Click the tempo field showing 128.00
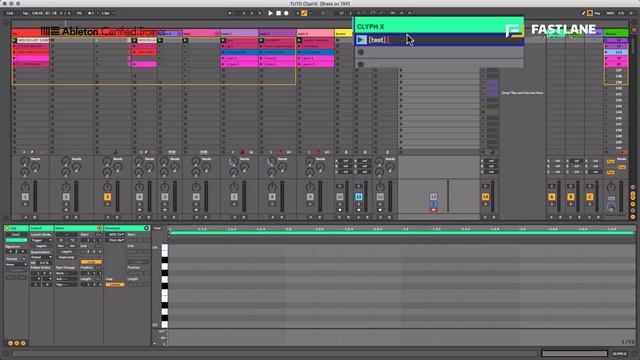The width and height of the screenshot is (640, 360). click(37, 13)
